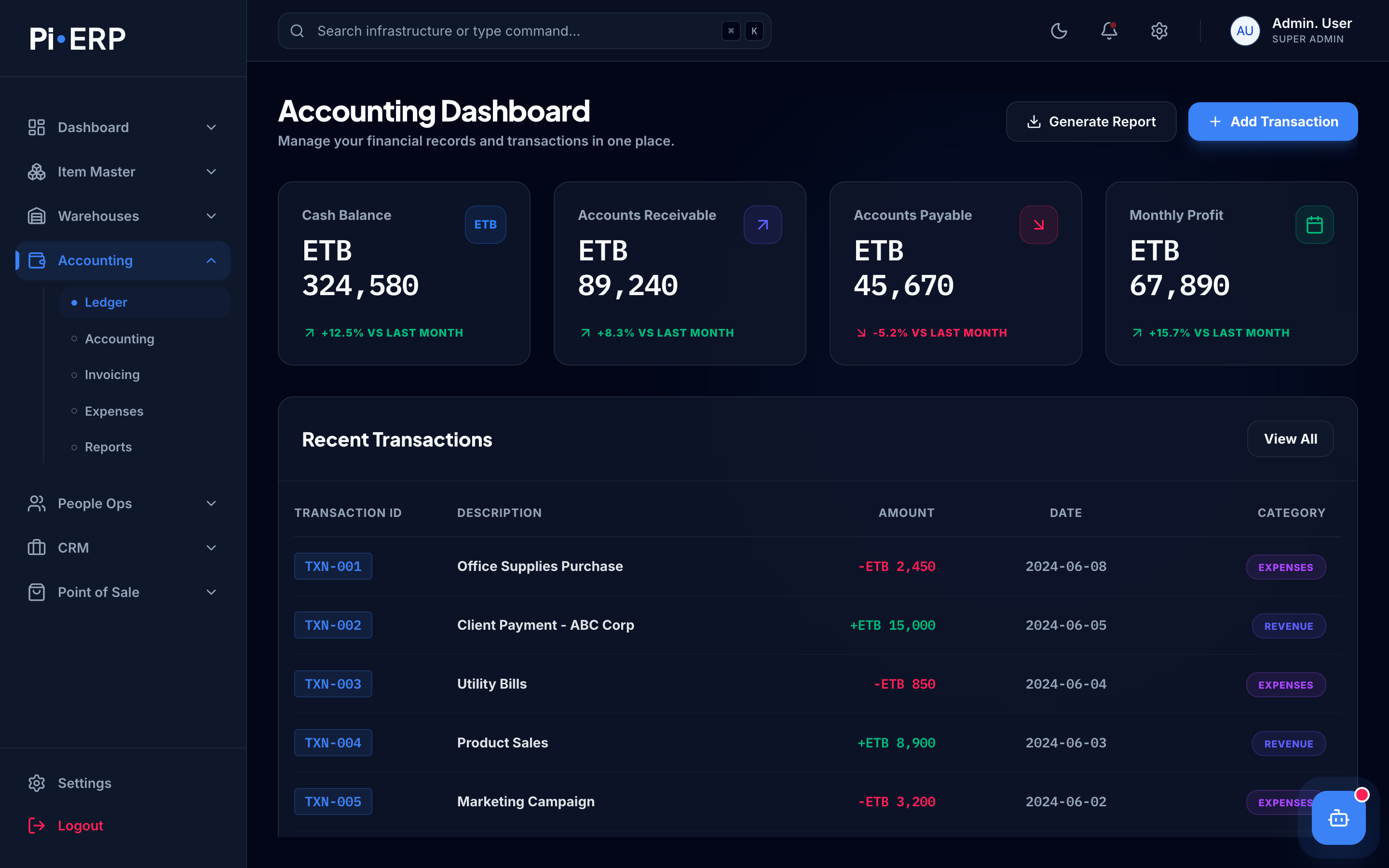This screenshot has height=868, width=1389.
Task: Click the Add Transaction button
Action: coord(1272,122)
